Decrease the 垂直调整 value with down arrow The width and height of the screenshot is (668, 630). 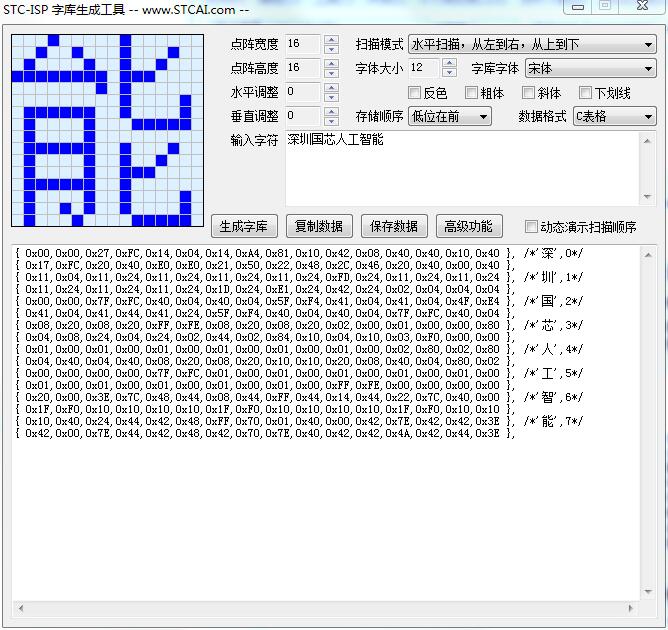point(331,121)
